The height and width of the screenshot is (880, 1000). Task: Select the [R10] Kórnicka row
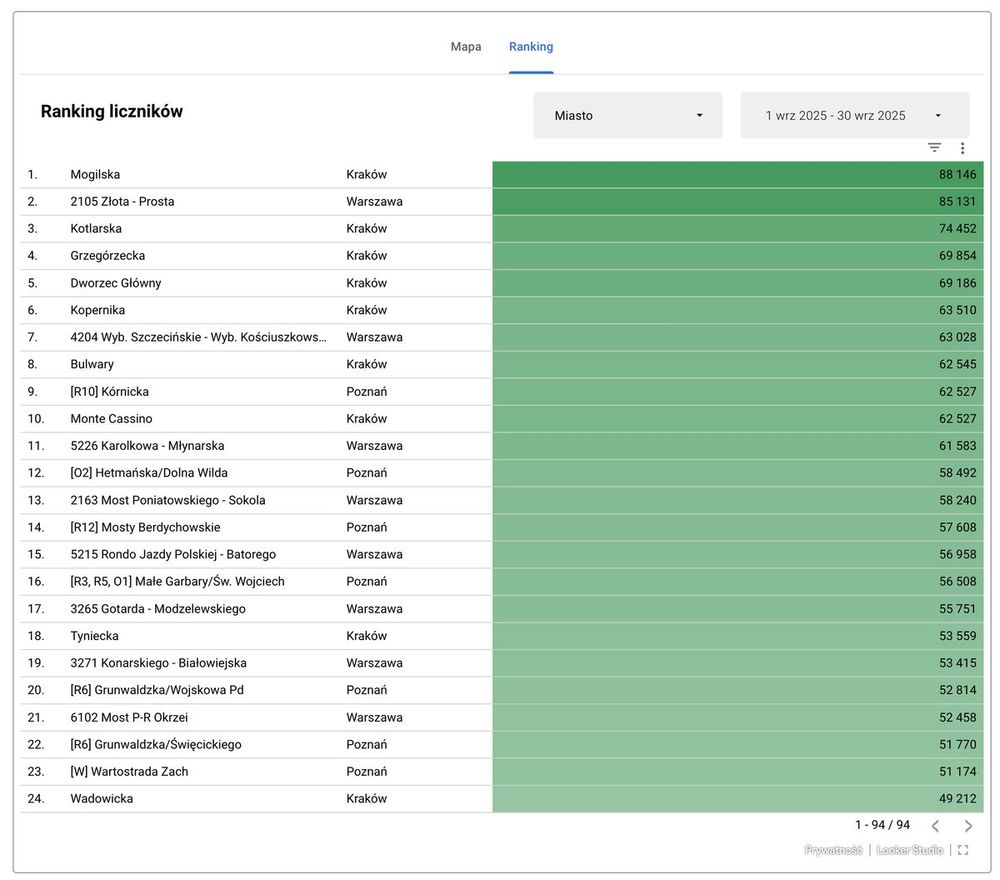(109, 392)
